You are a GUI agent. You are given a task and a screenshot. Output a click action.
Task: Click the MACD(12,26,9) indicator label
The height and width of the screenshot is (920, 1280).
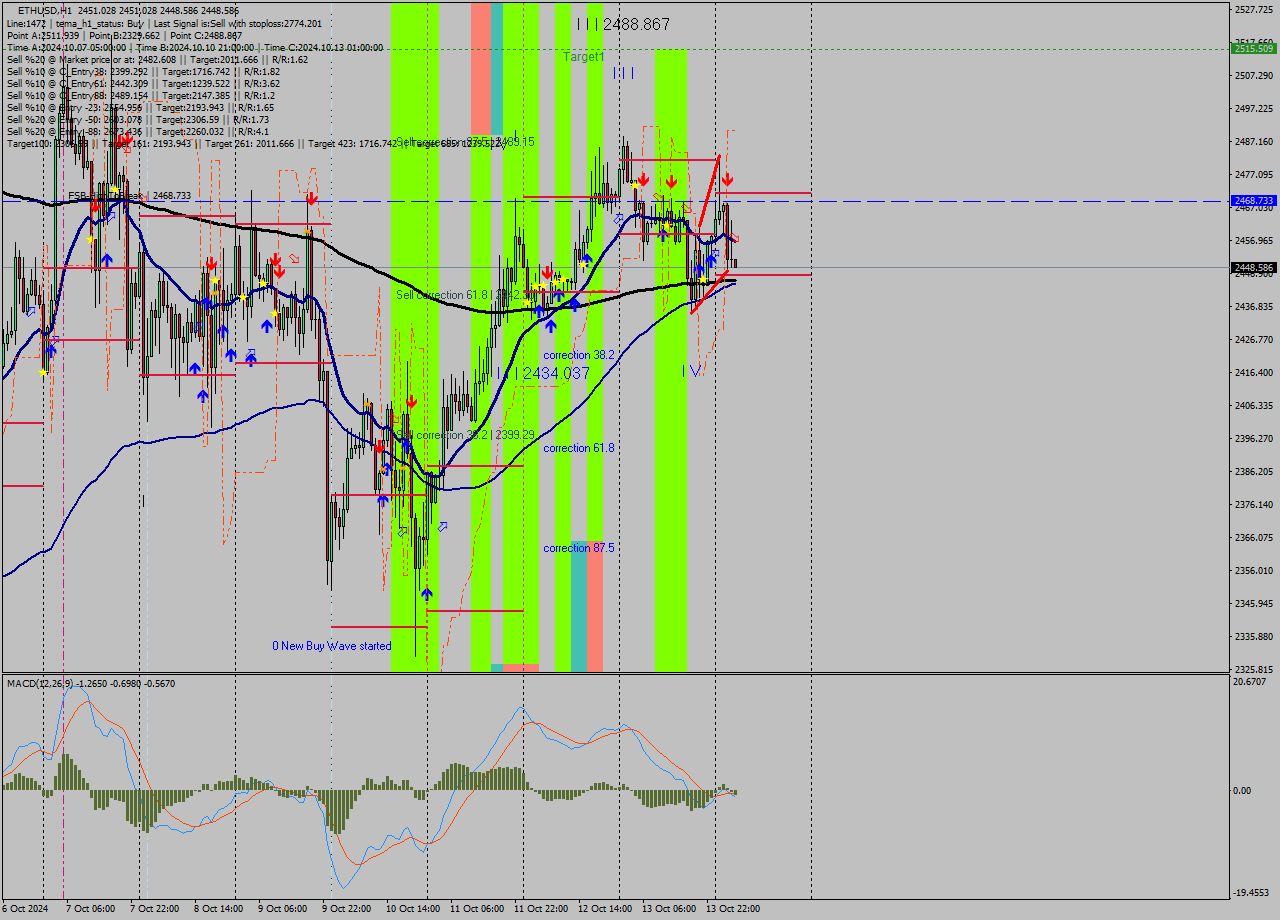click(x=91, y=683)
